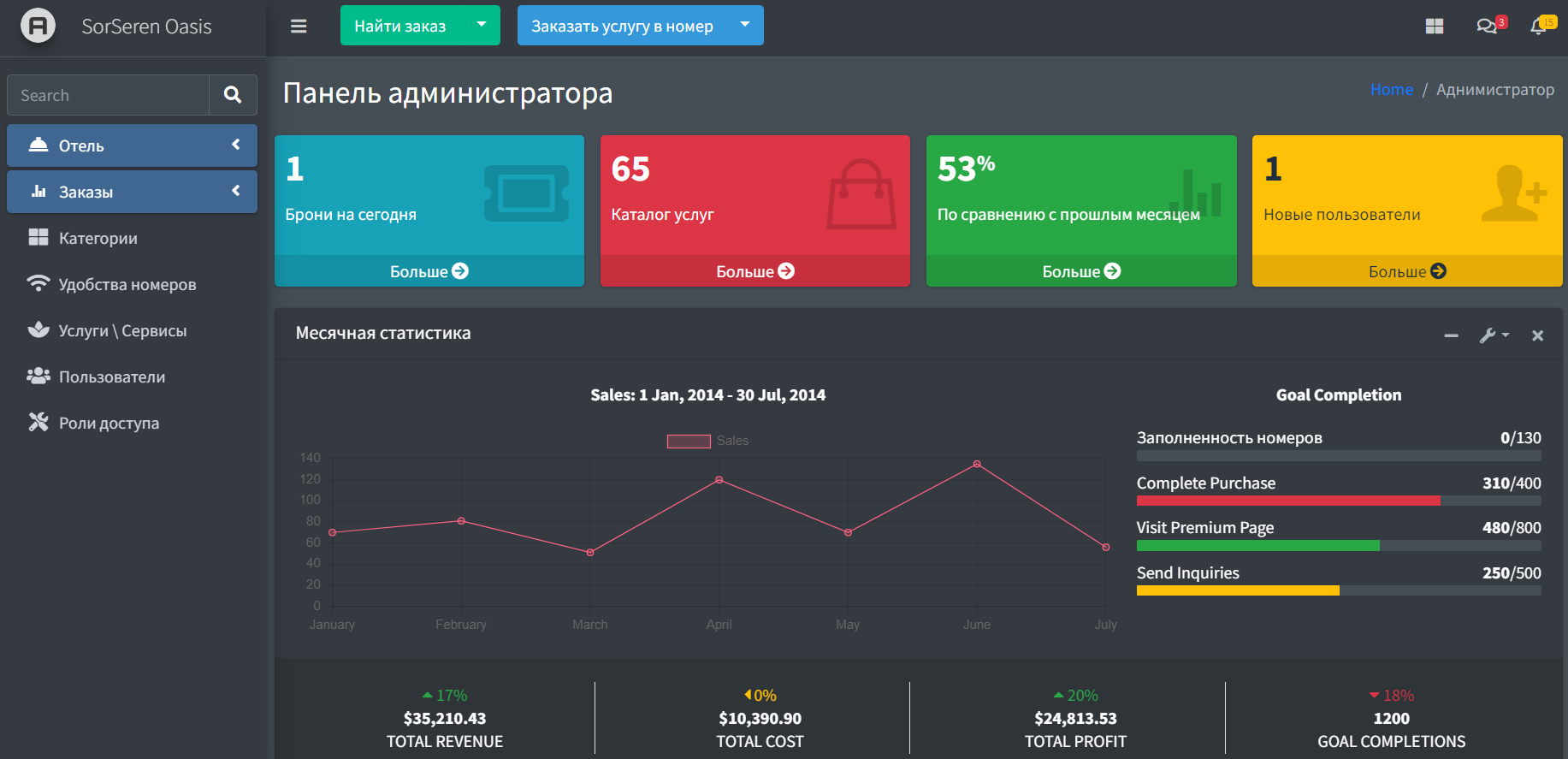
Task: Expand the Заказы sidebar menu
Action: pos(132,192)
